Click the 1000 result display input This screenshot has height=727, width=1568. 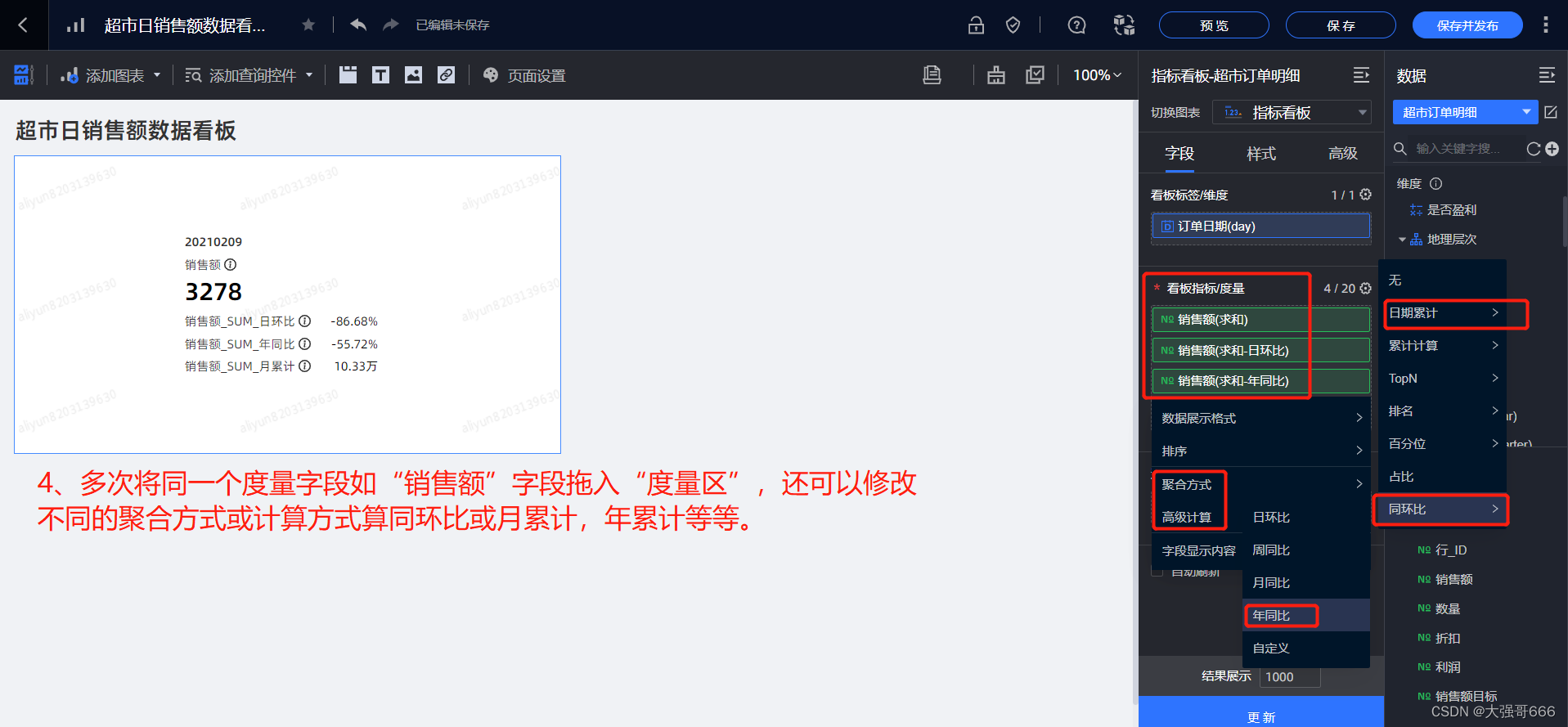(x=1290, y=676)
